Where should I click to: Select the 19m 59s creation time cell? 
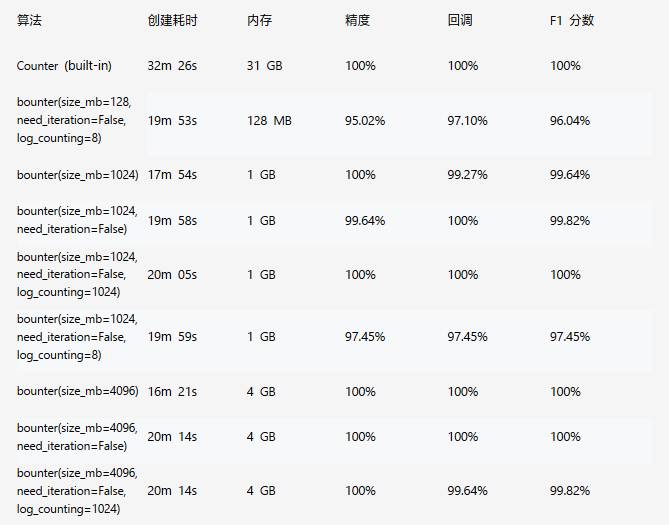(x=172, y=337)
